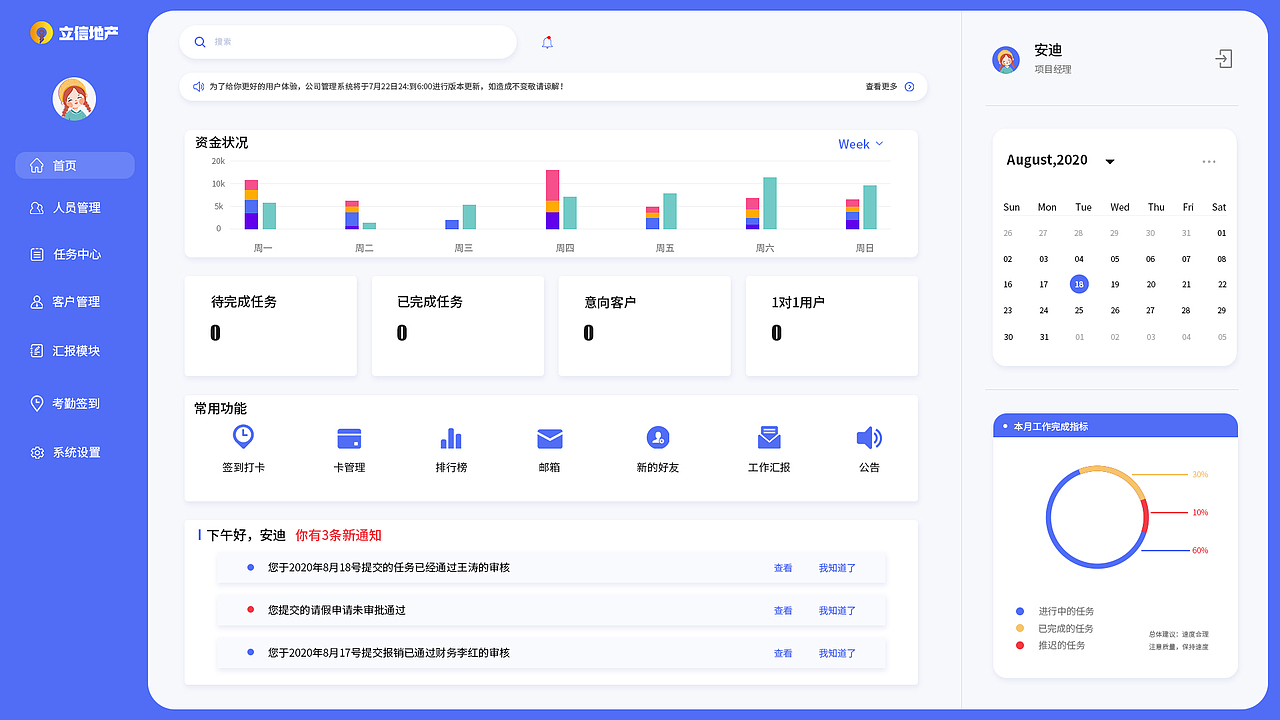Open the 签到打卡 clock-in icon
Screen dimensions: 1280x720
point(242,438)
